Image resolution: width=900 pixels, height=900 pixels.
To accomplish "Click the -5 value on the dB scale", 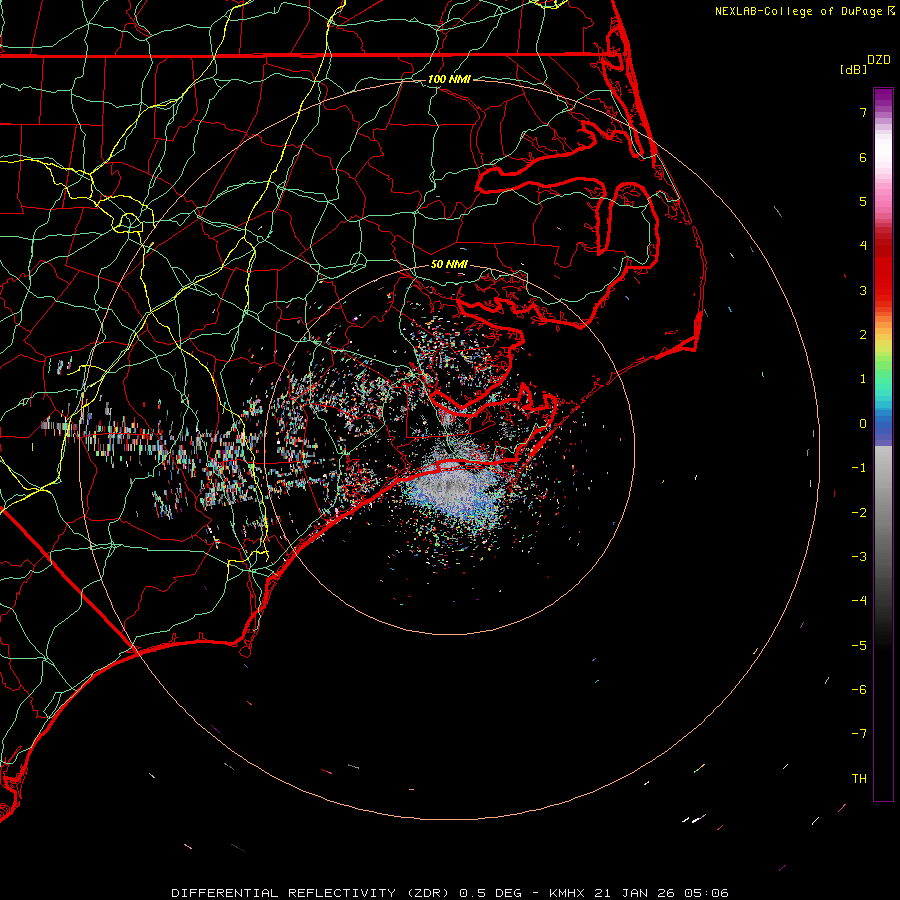I will 858,646.
